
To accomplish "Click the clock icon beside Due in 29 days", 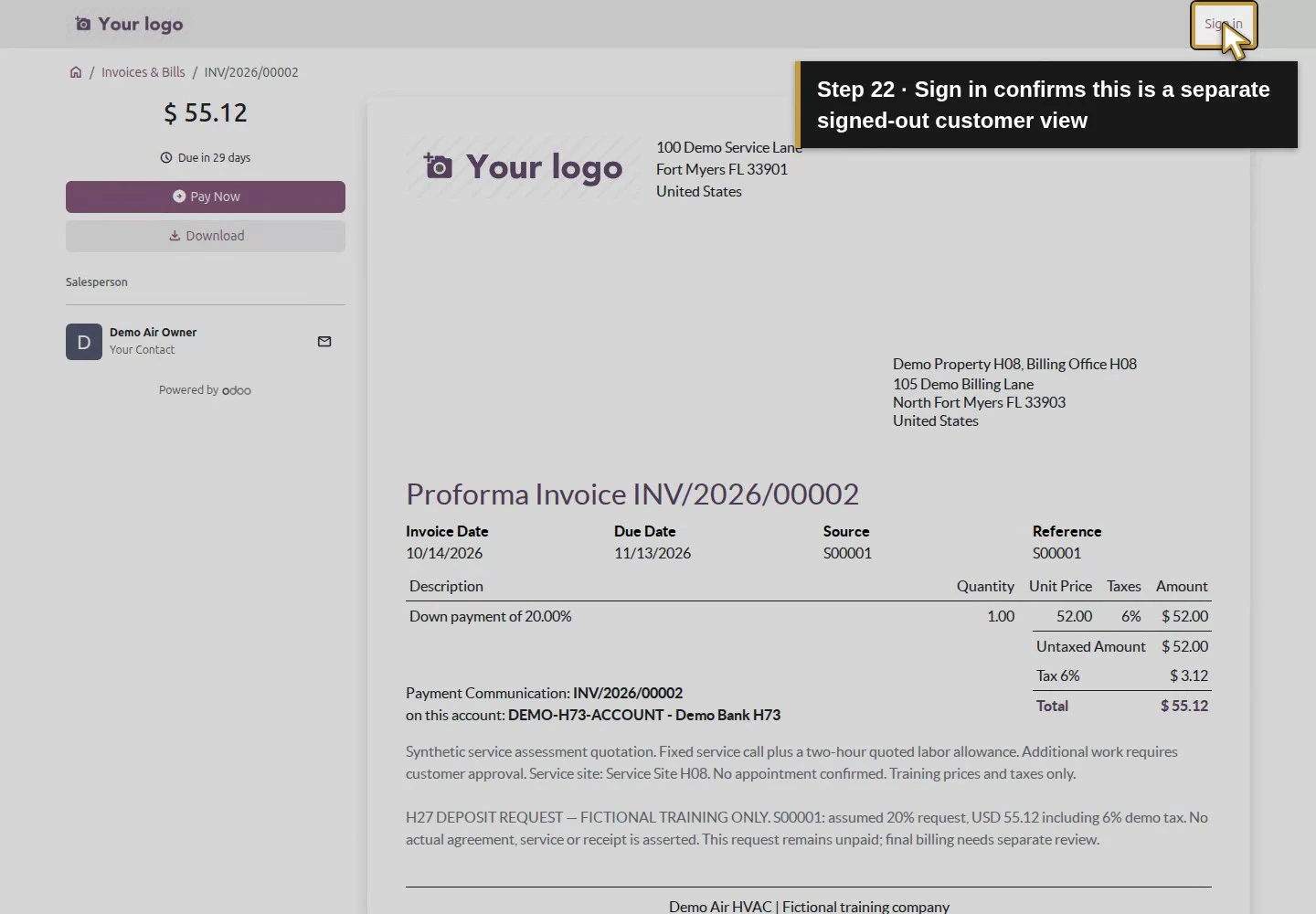I will 166,157.
